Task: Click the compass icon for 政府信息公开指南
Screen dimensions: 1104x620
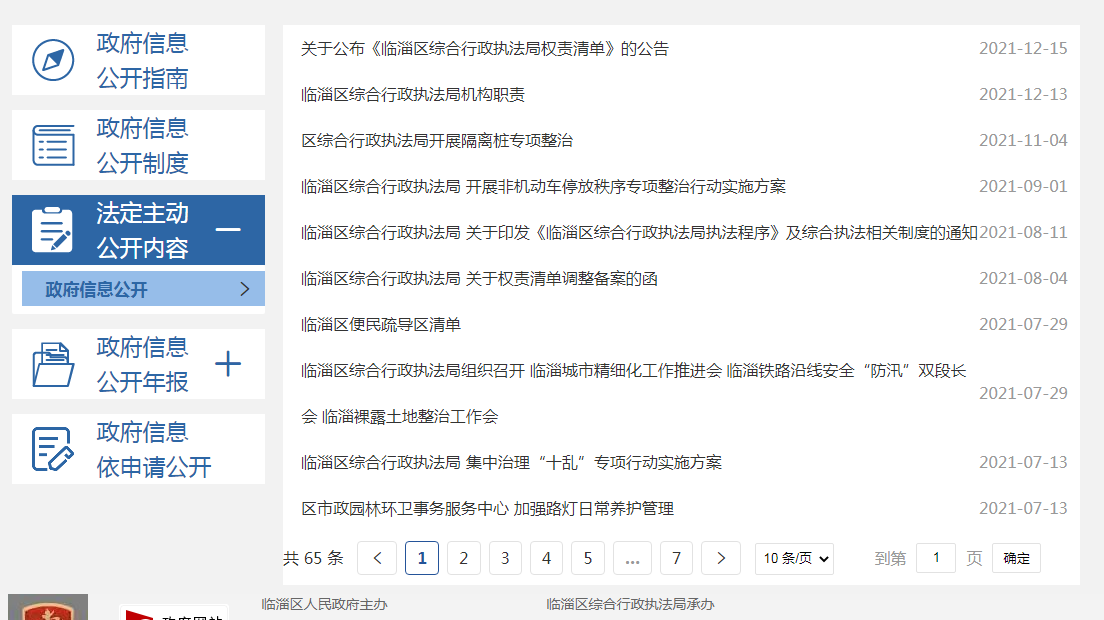Action: coord(53,60)
